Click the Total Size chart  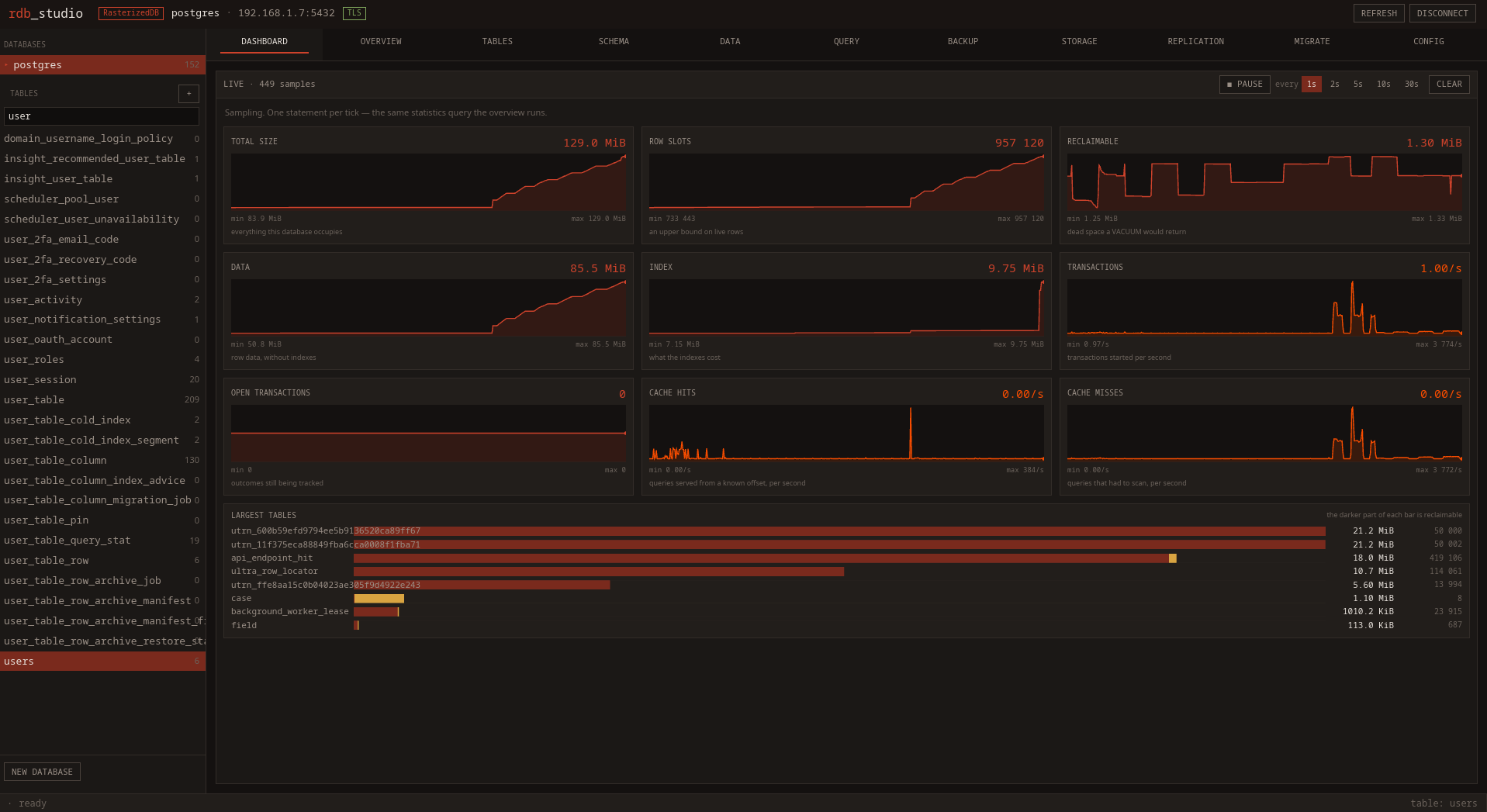click(428, 182)
